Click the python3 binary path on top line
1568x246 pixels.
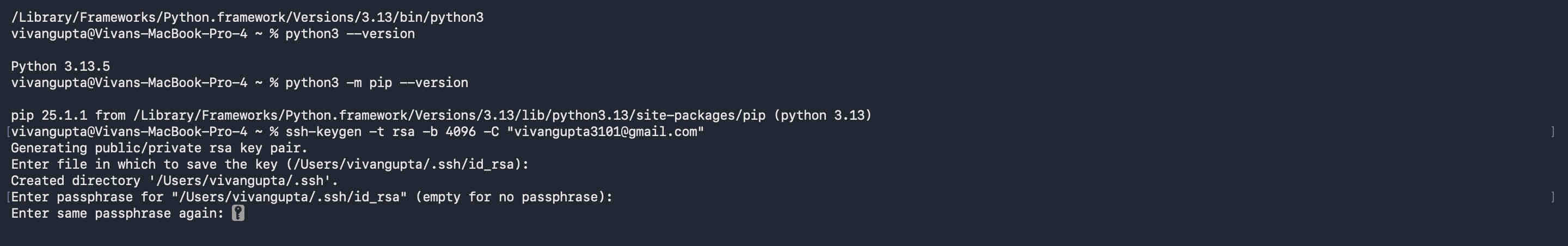pyautogui.click(x=247, y=17)
